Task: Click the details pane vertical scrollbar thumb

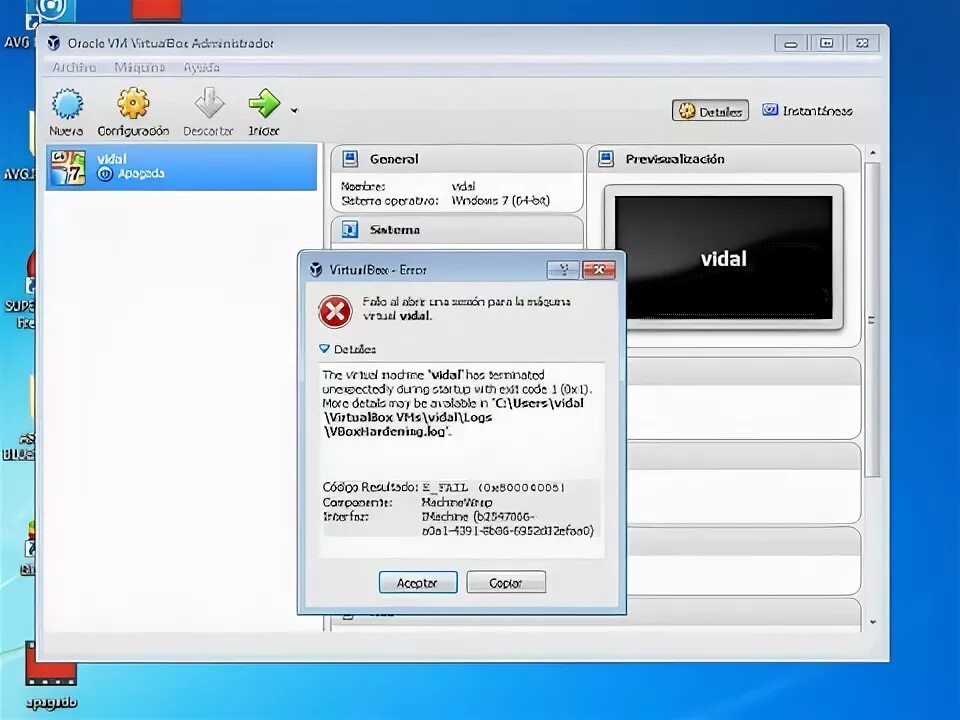Action: (873, 320)
